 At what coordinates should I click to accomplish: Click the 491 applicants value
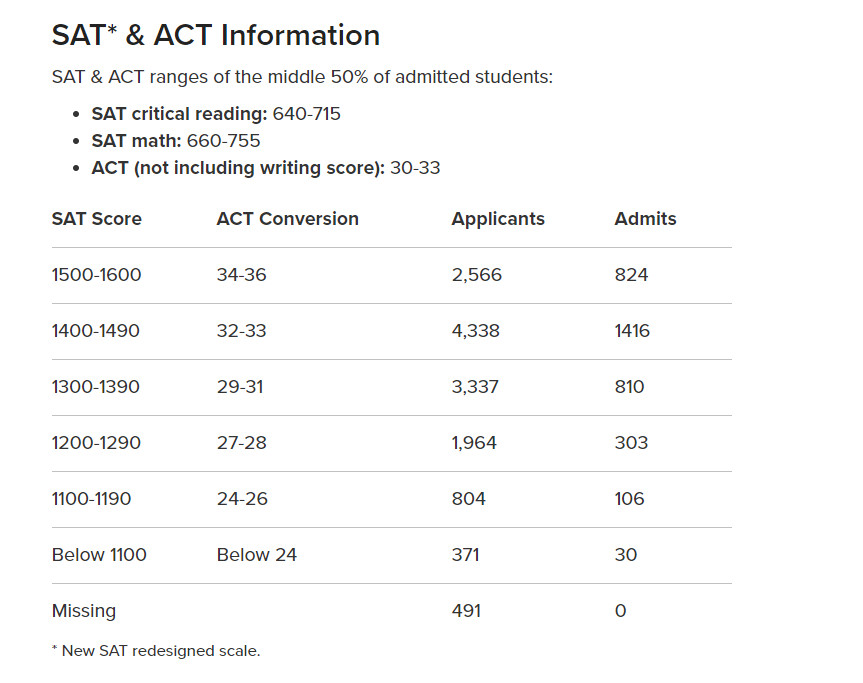[x=466, y=611]
